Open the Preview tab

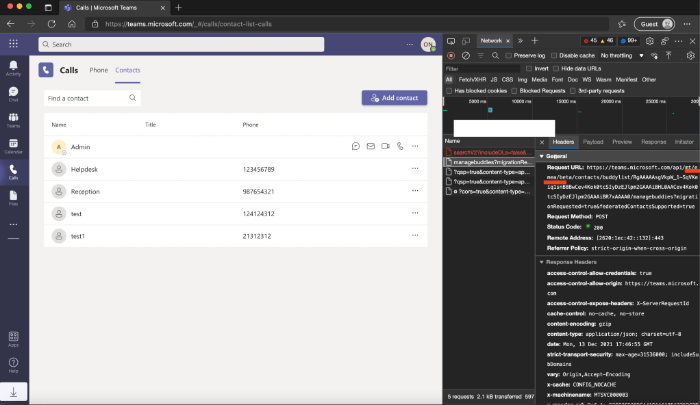622,142
